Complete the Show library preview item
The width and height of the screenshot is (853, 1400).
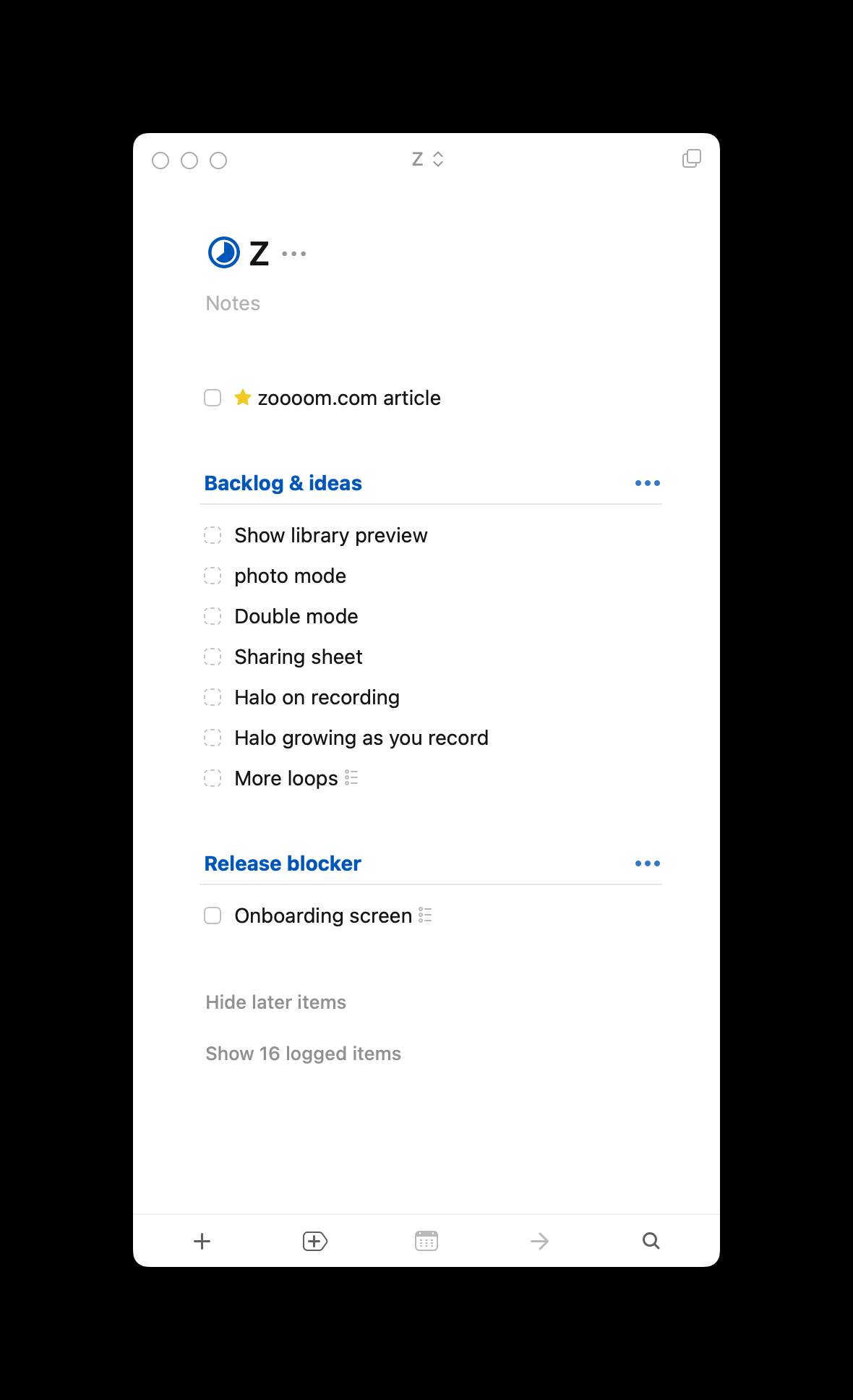click(x=213, y=535)
